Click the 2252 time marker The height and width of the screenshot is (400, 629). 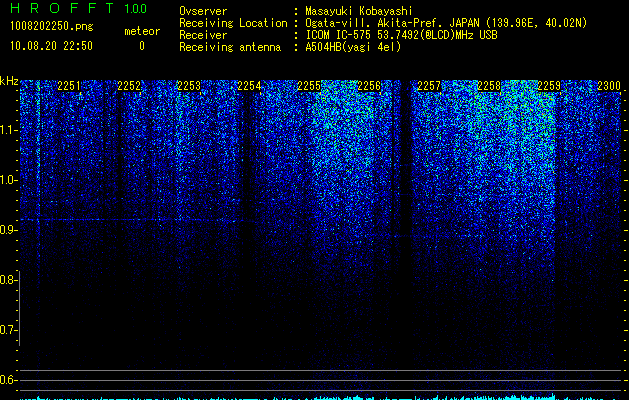click(x=129, y=86)
